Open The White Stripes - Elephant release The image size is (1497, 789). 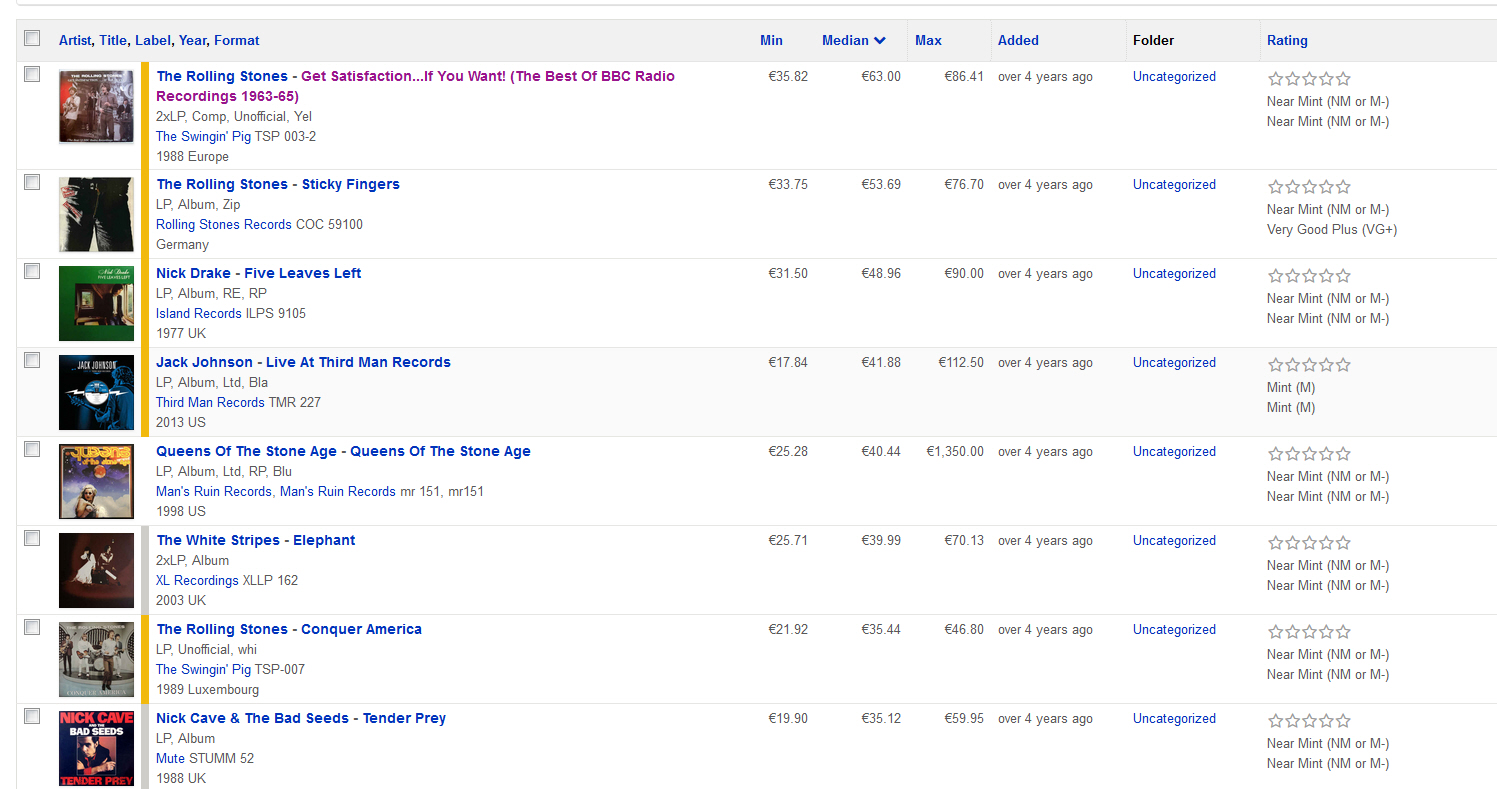pyautogui.click(x=256, y=540)
